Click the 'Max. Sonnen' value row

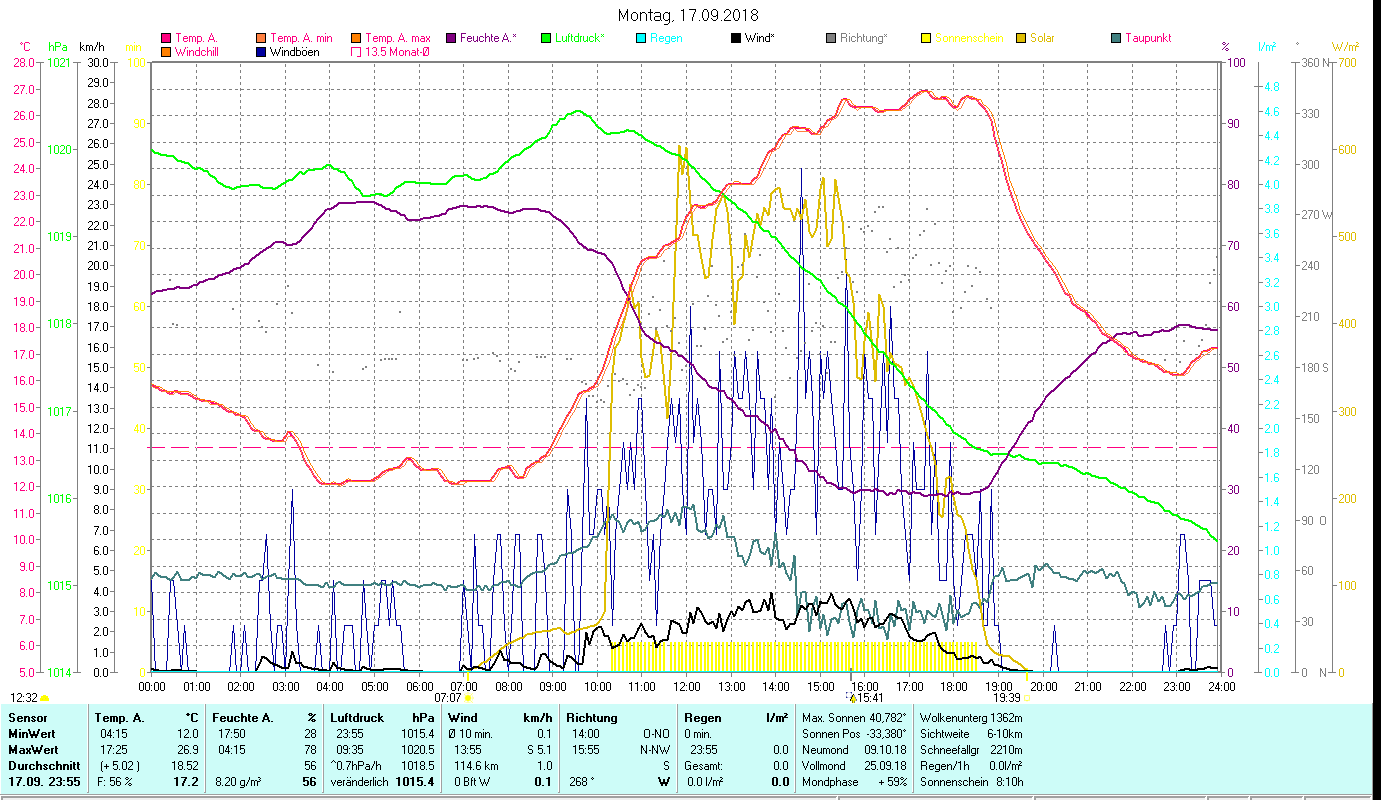(856, 717)
